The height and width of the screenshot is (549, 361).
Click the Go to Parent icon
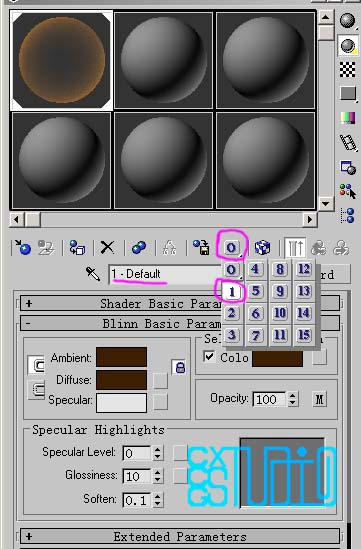pyautogui.click(x=319, y=248)
